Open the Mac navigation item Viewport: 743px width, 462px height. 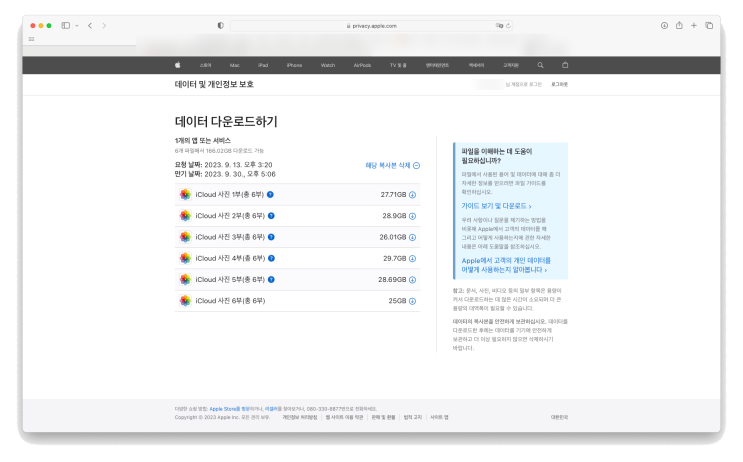235,65
